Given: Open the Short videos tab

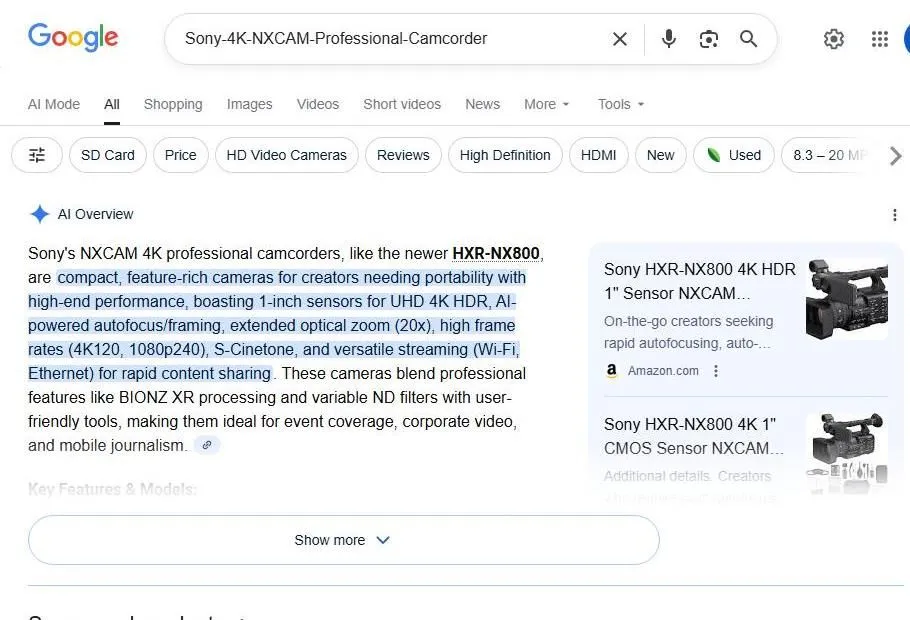Looking at the screenshot, I should point(402,104).
